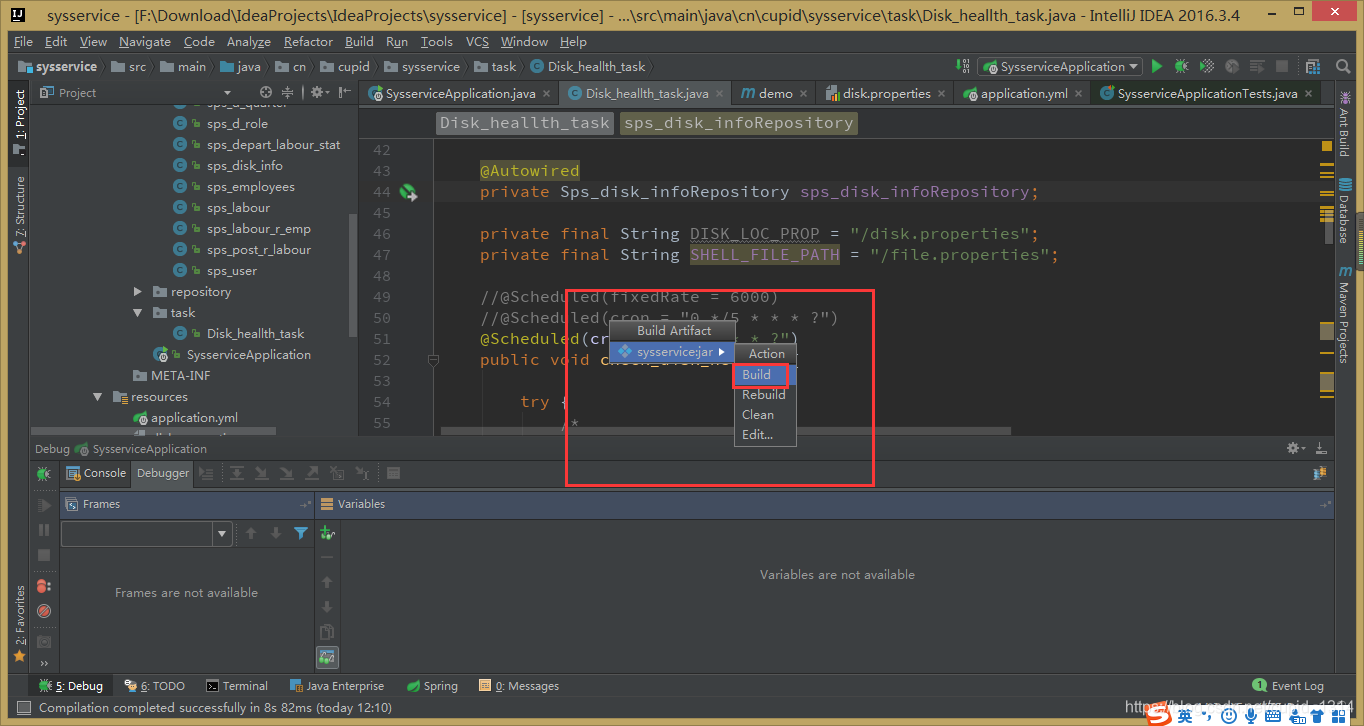Open the Database side tool window

point(1344,212)
